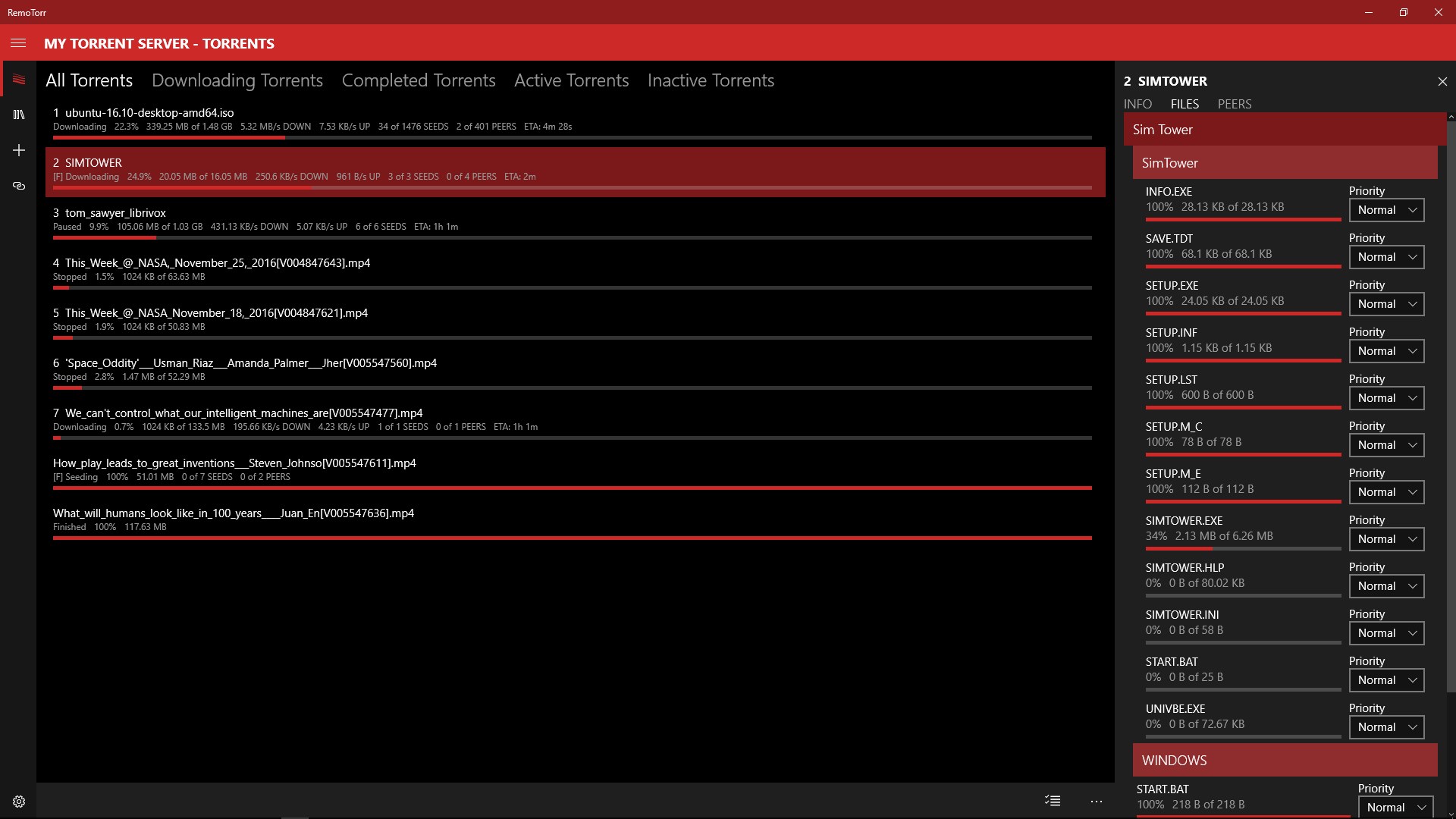
Task: Collapse the WINDOWS folder header
Action: pos(1285,760)
